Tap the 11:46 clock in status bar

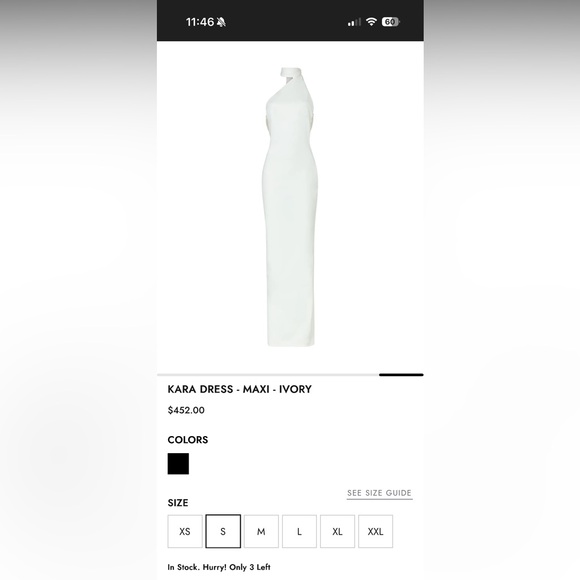(x=200, y=22)
